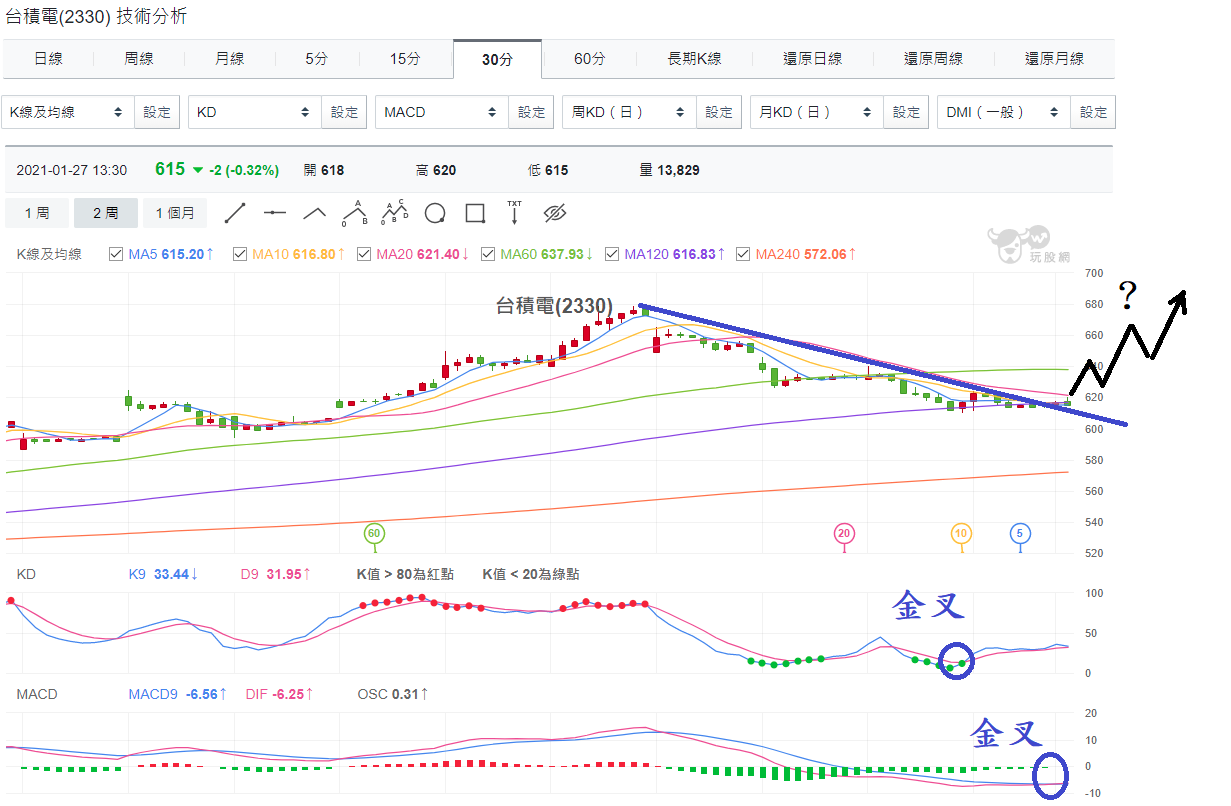Switch to the 日線 tab

point(48,59)
